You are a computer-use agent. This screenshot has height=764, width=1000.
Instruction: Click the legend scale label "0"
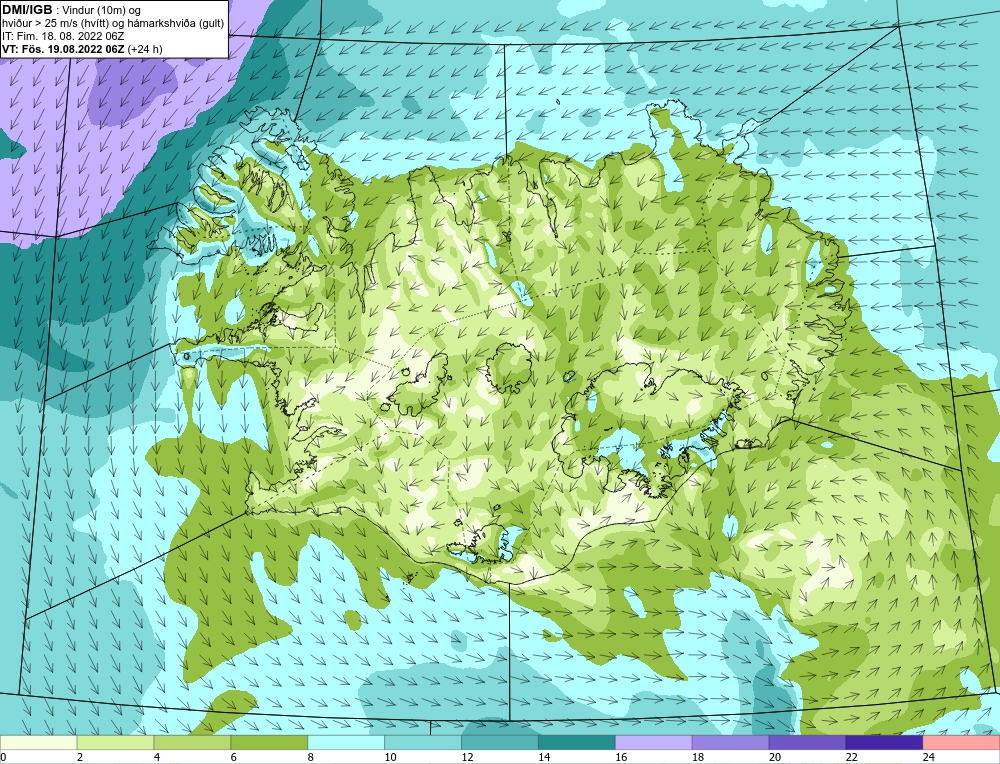click(x=3, y=757)
